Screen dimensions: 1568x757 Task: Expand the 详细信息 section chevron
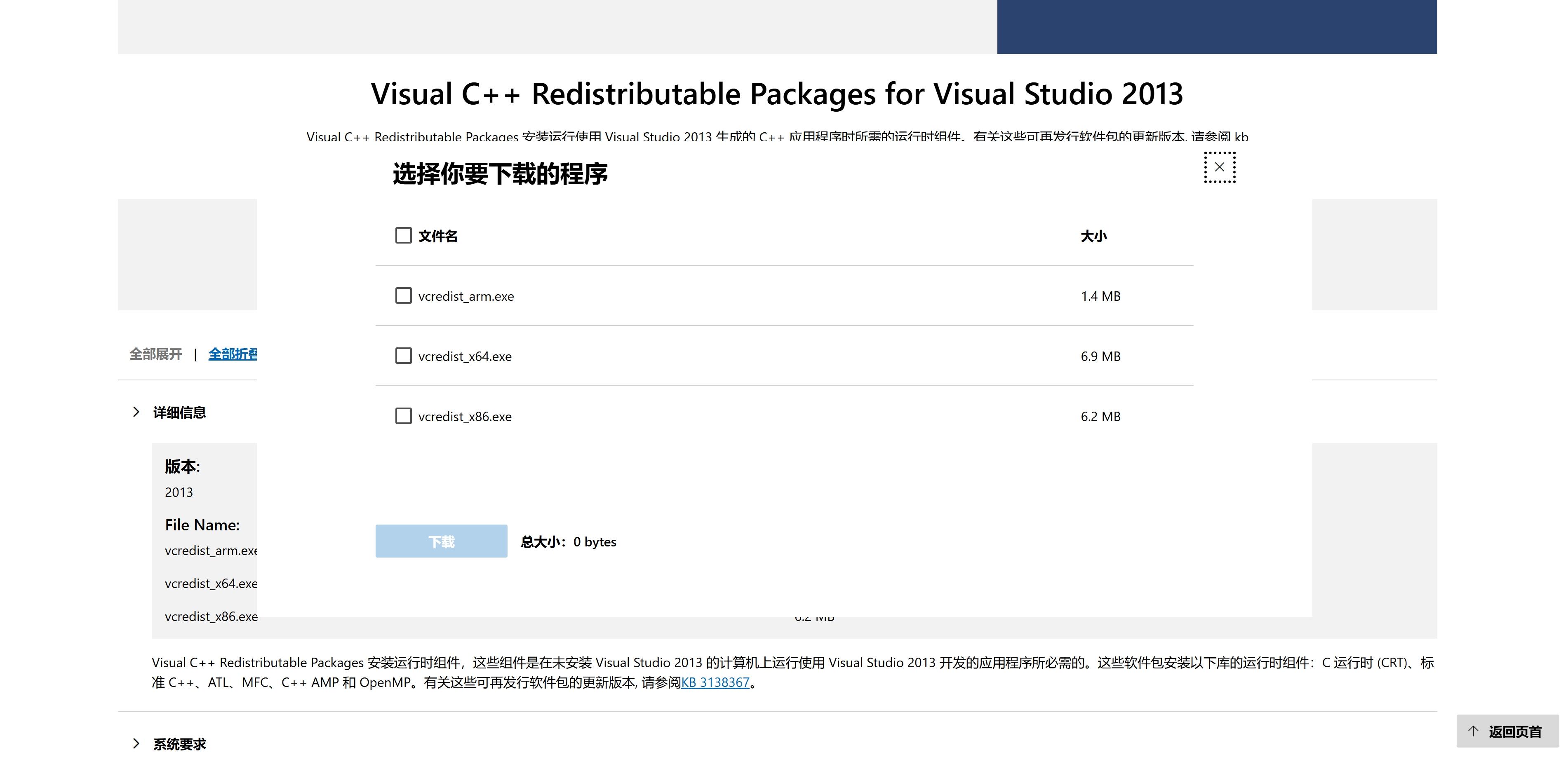[x=136, y=412]
